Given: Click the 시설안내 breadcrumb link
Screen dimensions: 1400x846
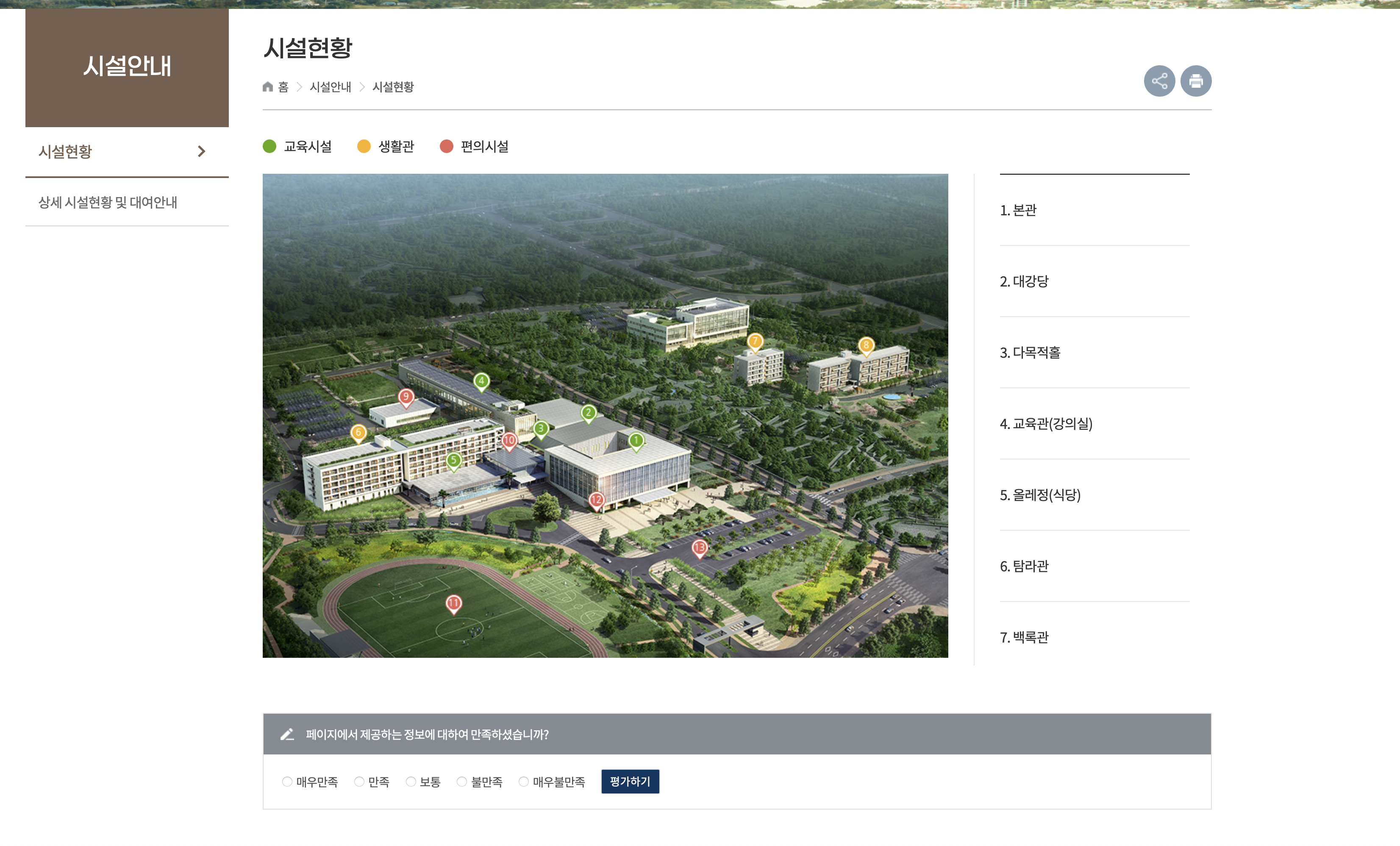Looking at the screenshot, I should point(330,87).
